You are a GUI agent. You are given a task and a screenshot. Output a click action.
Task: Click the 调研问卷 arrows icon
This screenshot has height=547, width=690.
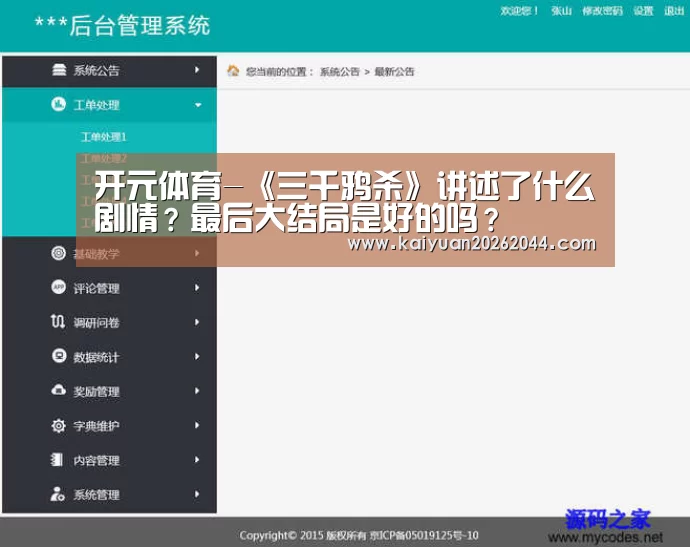(58, 322)
